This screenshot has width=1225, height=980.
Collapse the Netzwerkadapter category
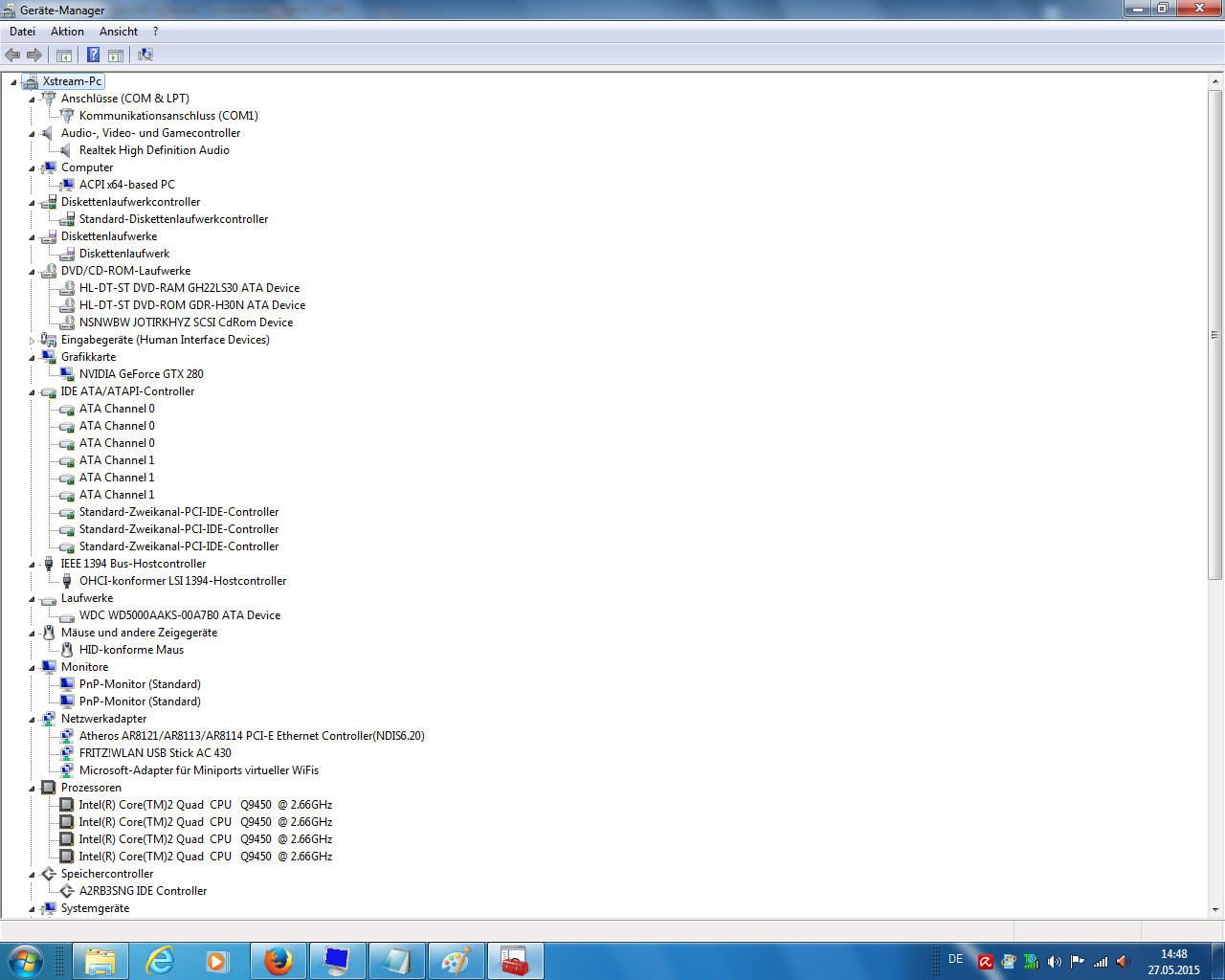[32, 720]
